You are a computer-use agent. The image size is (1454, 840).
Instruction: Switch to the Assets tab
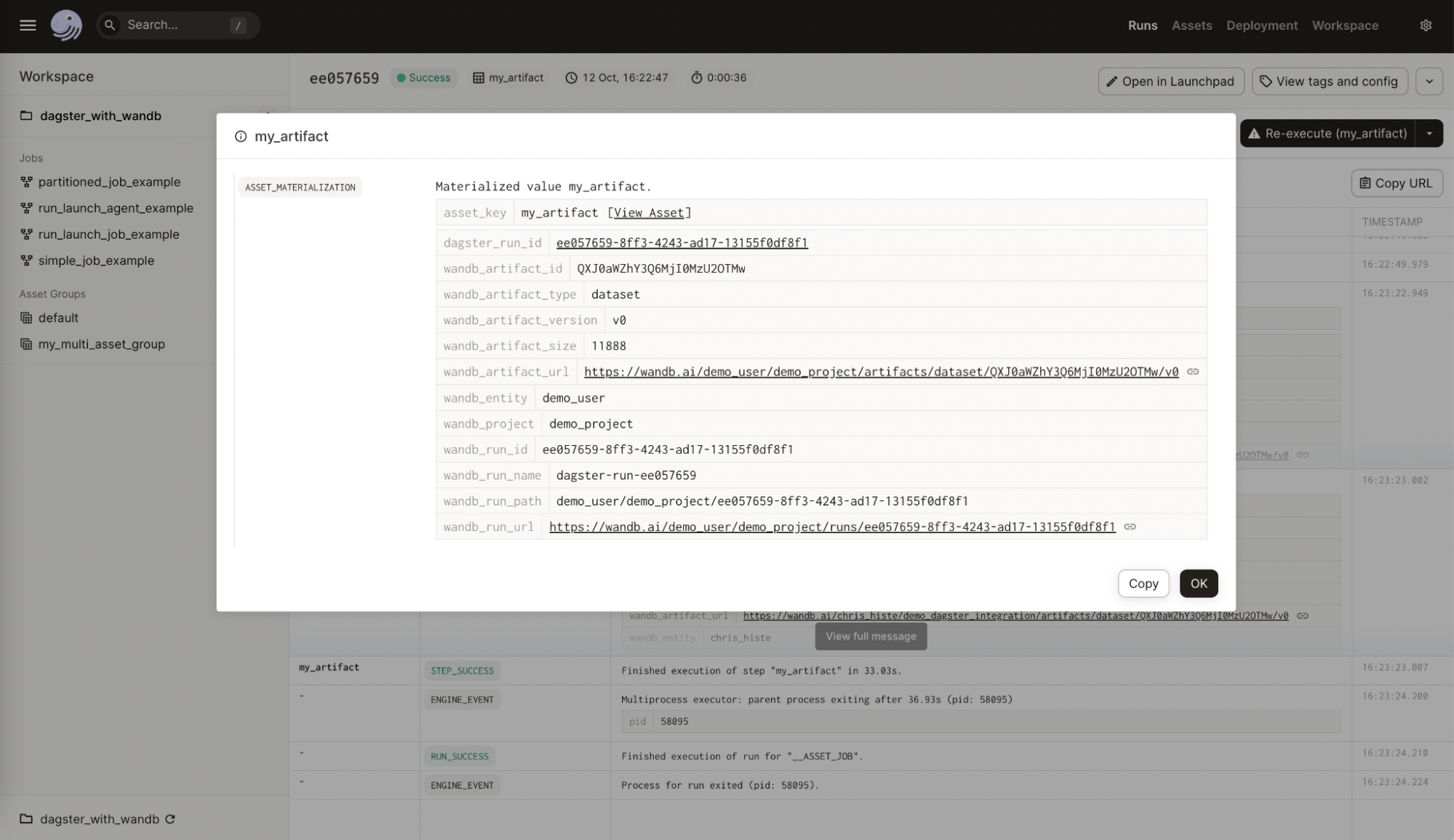point(1191,25)
